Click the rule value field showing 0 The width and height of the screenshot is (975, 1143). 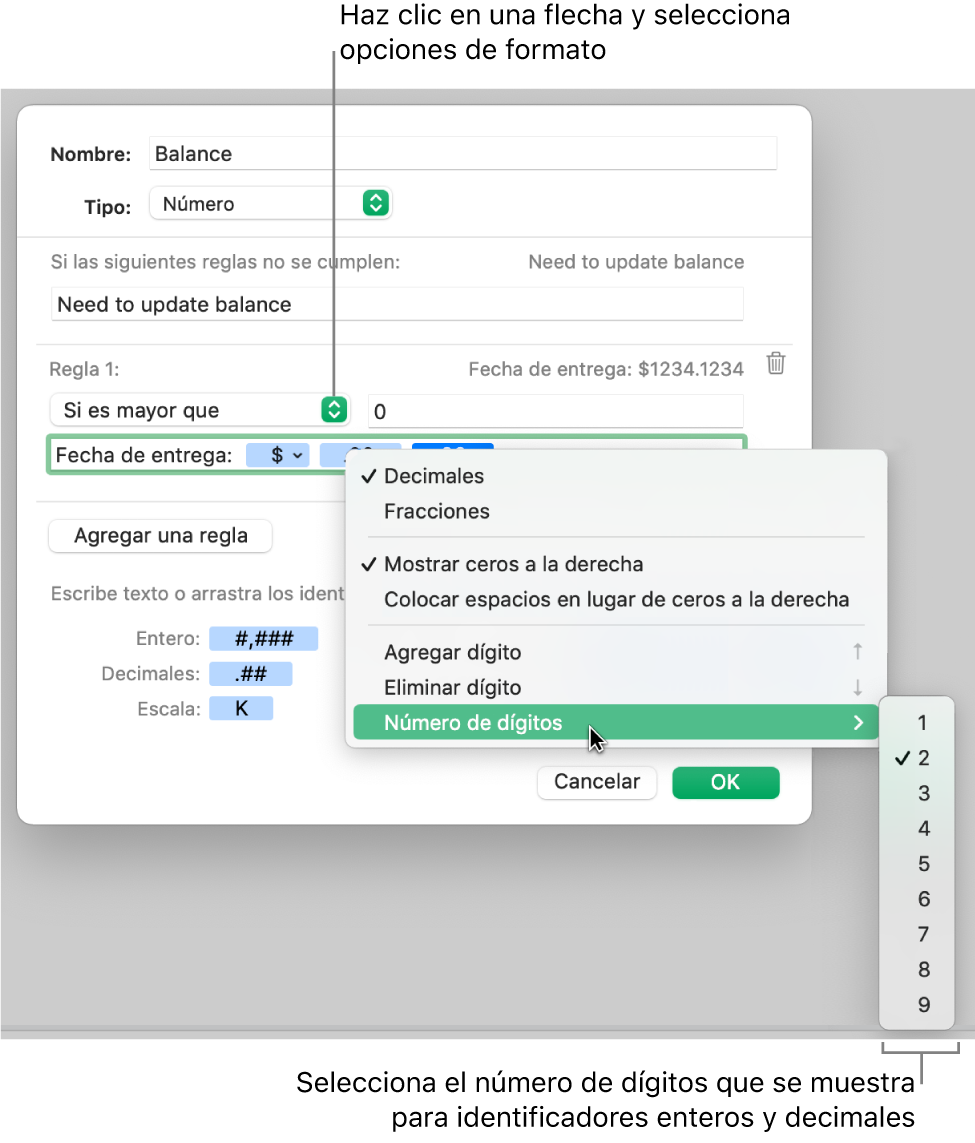click(x=555, y=412)
